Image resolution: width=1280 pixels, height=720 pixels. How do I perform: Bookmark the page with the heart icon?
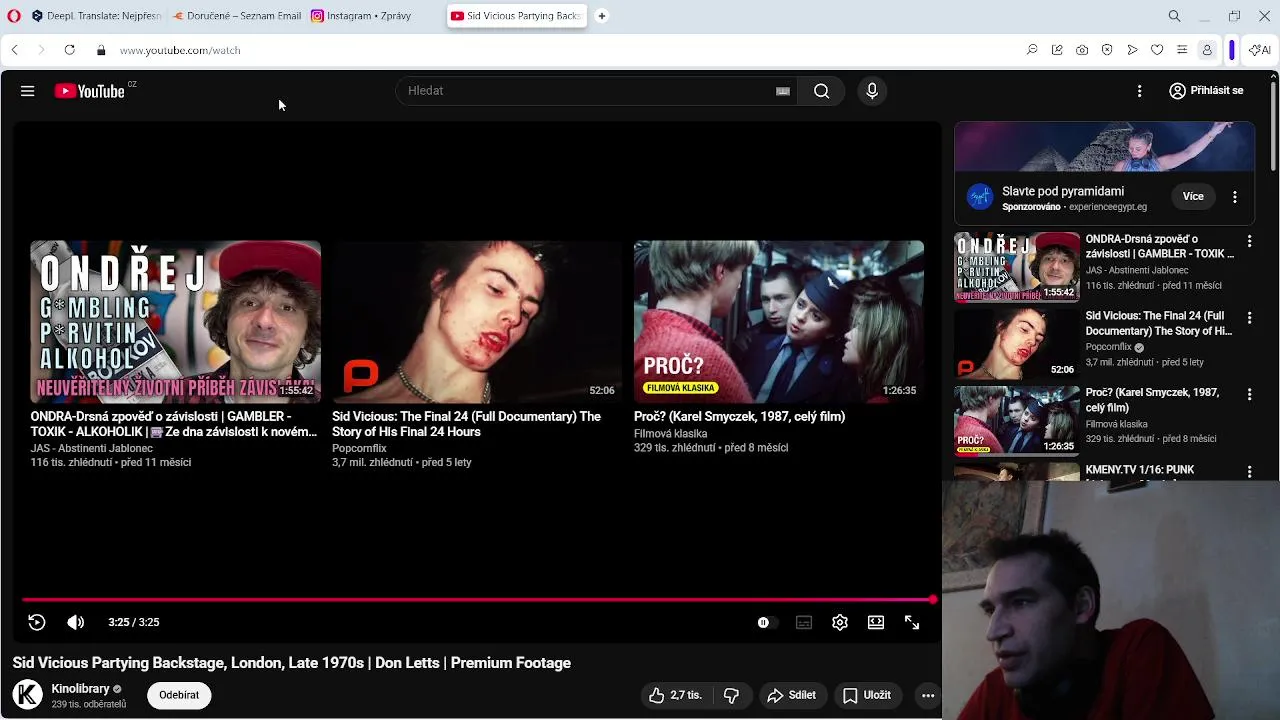tap(1157, 50)
